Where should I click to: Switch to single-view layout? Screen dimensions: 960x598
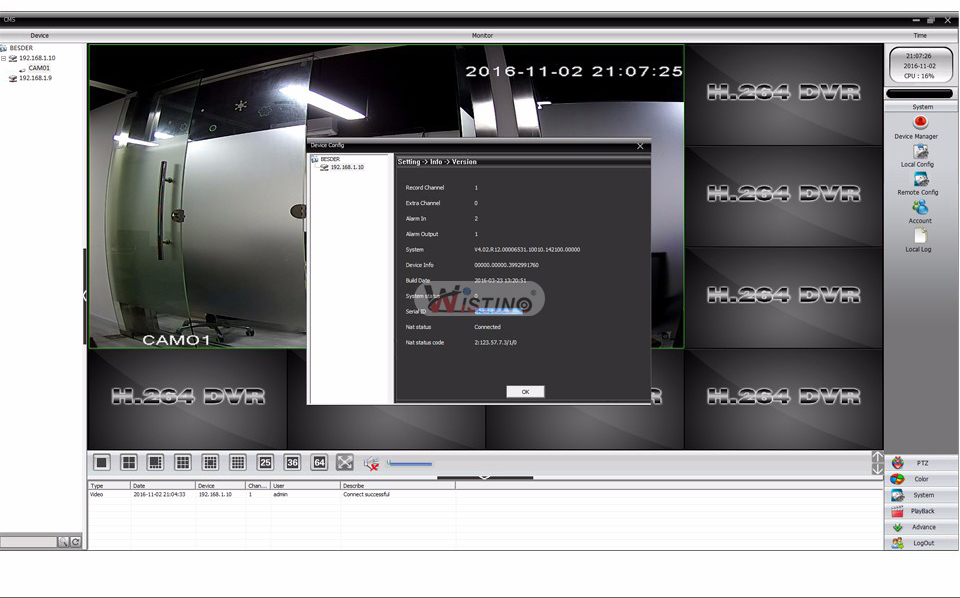(x=101, y=462)
